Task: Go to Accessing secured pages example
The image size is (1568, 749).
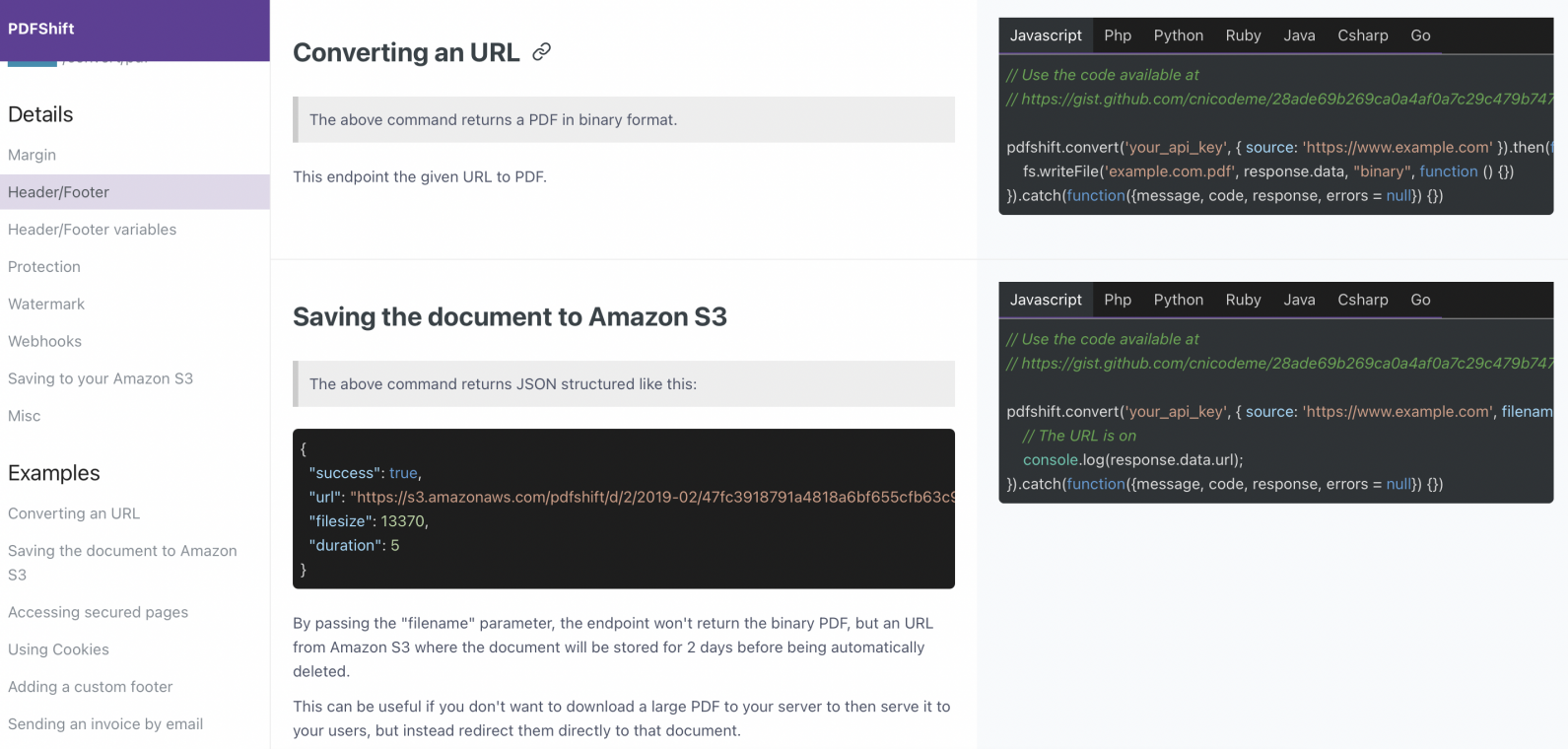Action: click(98, 612)
